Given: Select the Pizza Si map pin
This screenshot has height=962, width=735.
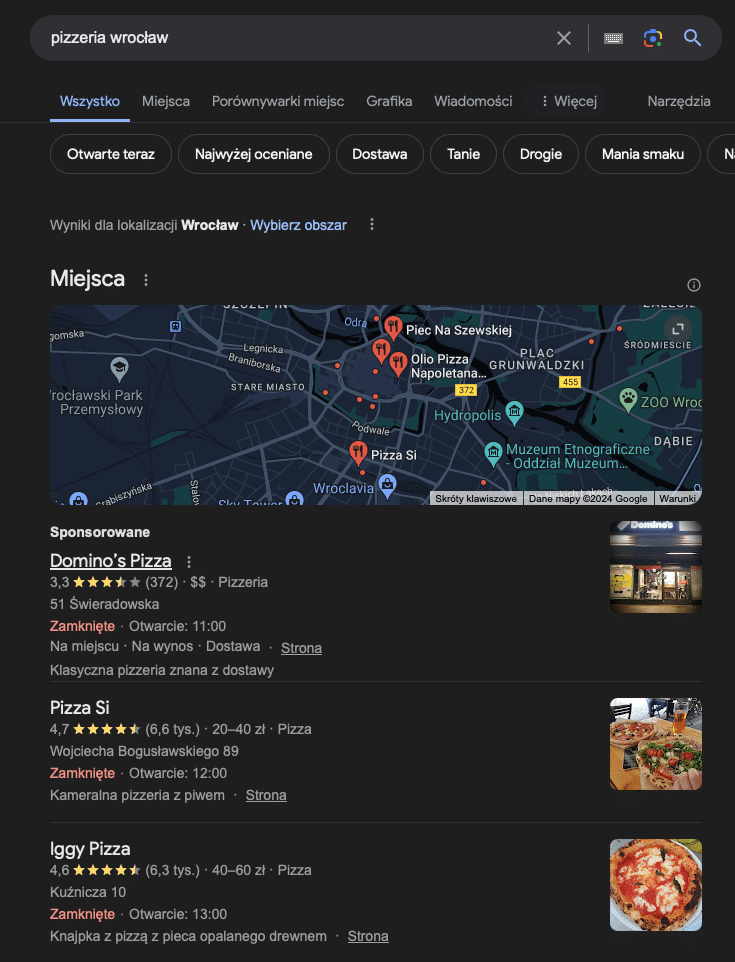Looking at the screenshot, I should [x=358, y=453].
